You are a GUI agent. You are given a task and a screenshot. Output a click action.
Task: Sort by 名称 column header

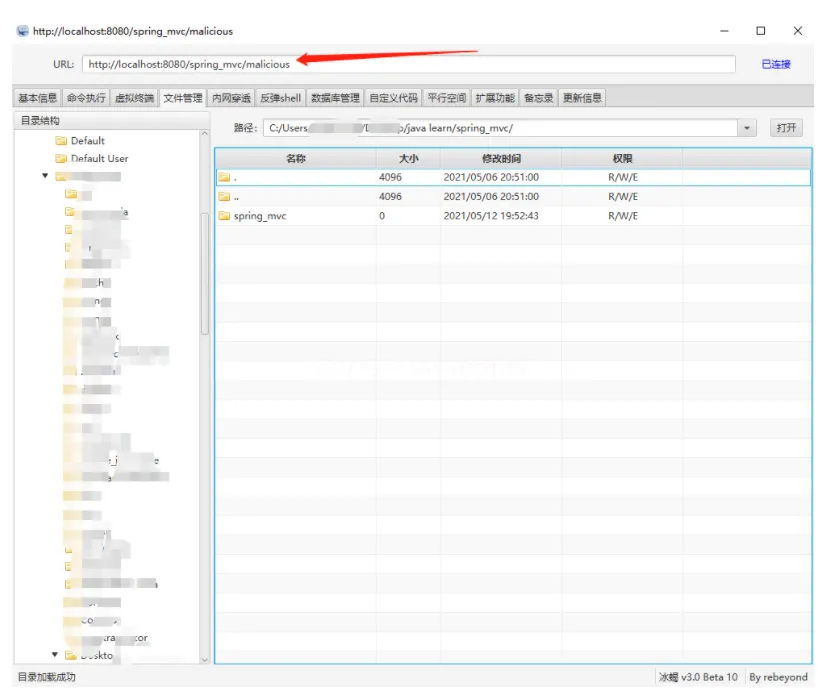click(x=296, y=159)
